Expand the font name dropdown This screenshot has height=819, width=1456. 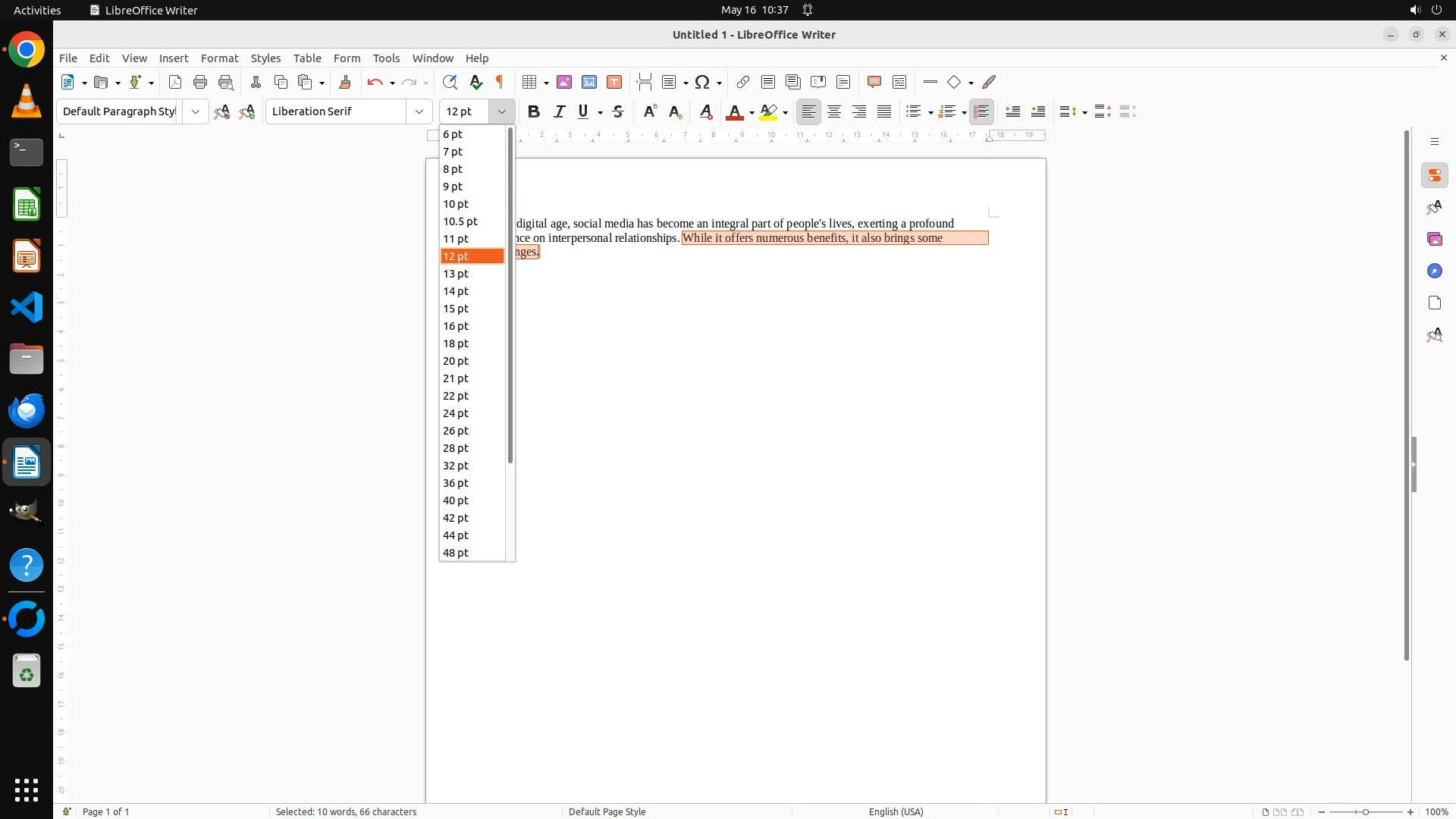pos(419,111)
